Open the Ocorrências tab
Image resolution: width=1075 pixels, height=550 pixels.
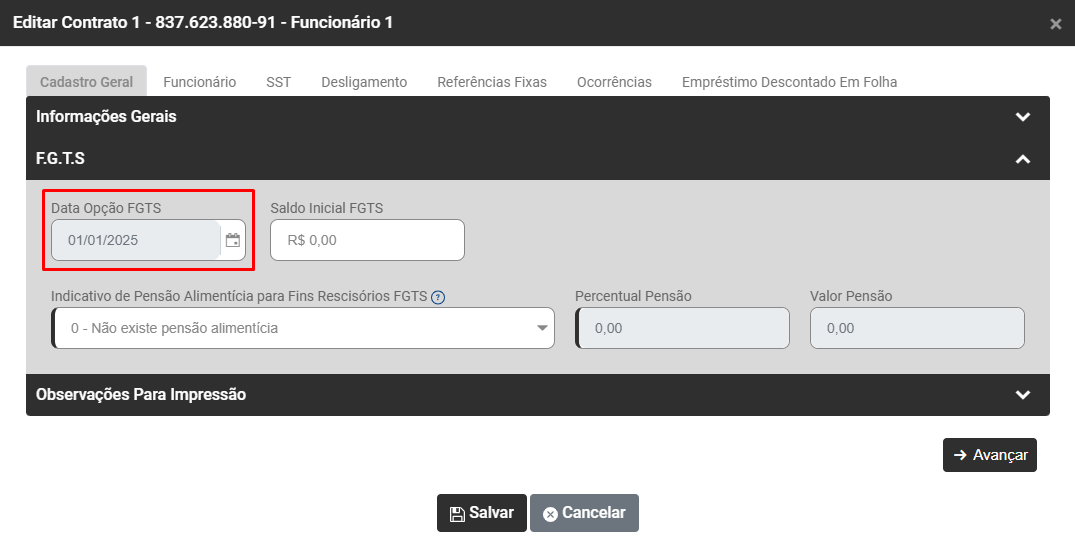(614, 82)
